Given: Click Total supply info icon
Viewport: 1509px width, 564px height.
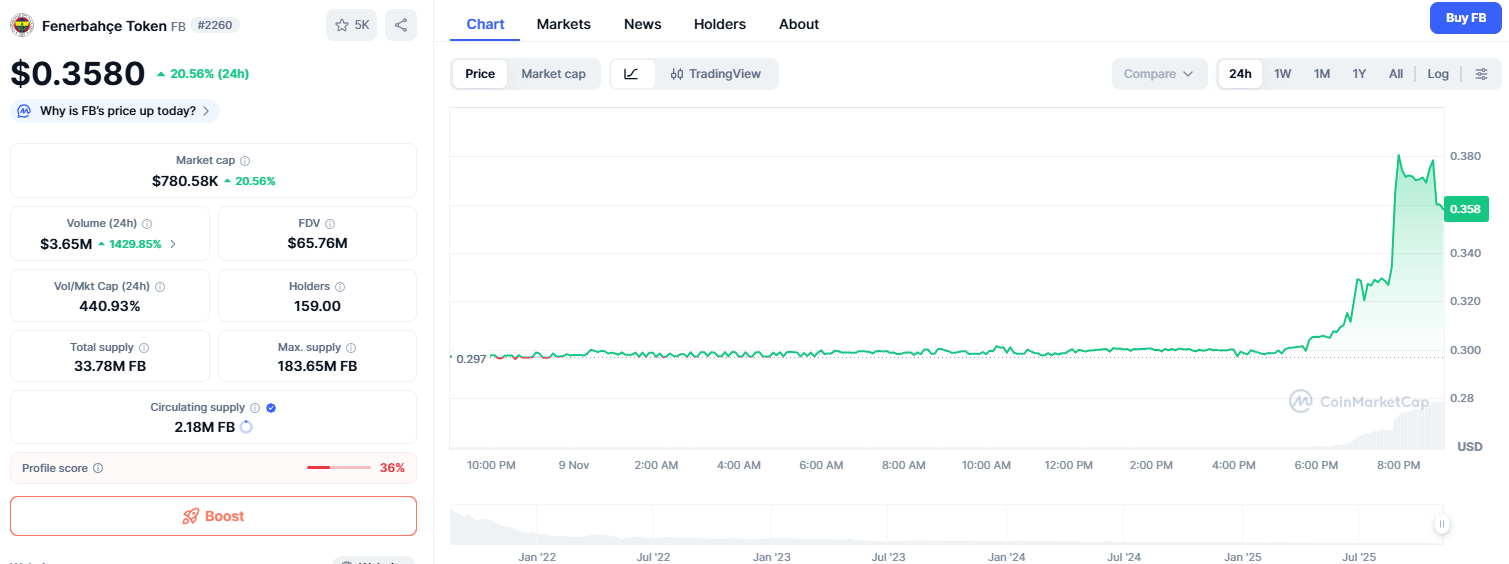Looking at the screenshot, I should [144, 348].
